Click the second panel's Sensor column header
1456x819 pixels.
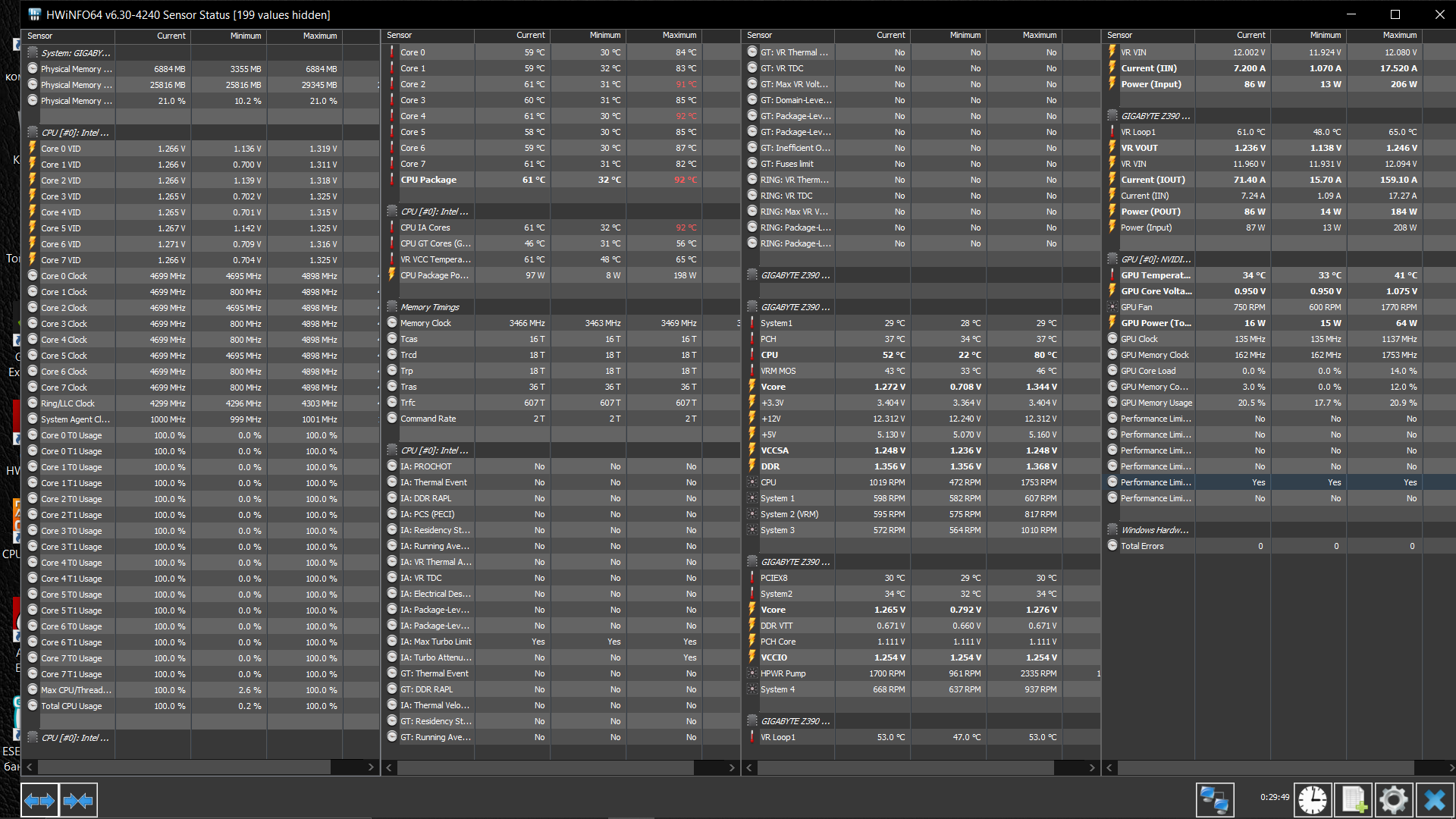[399, 35]
